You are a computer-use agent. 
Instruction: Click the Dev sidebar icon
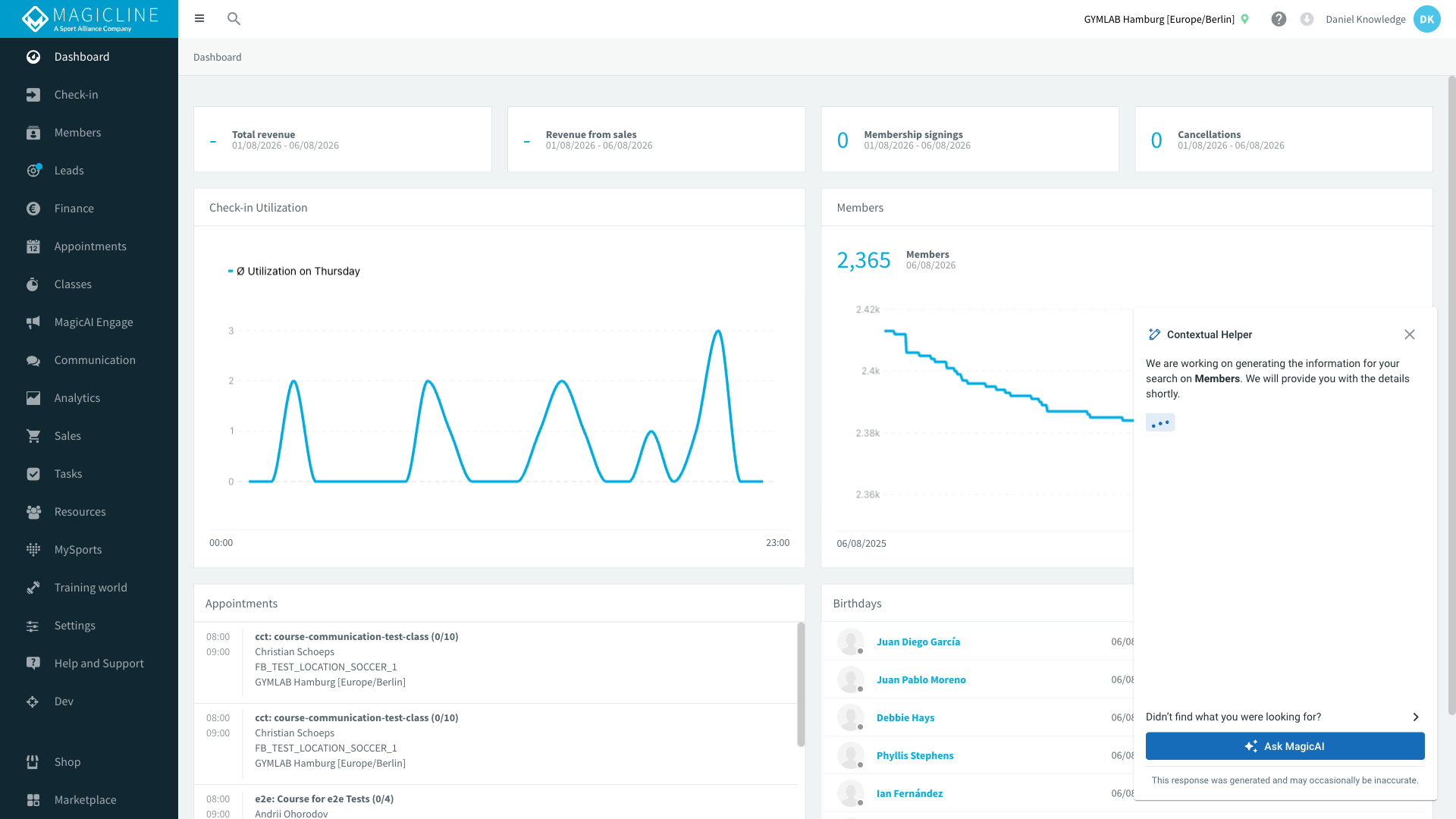click(x=33, y=701)
